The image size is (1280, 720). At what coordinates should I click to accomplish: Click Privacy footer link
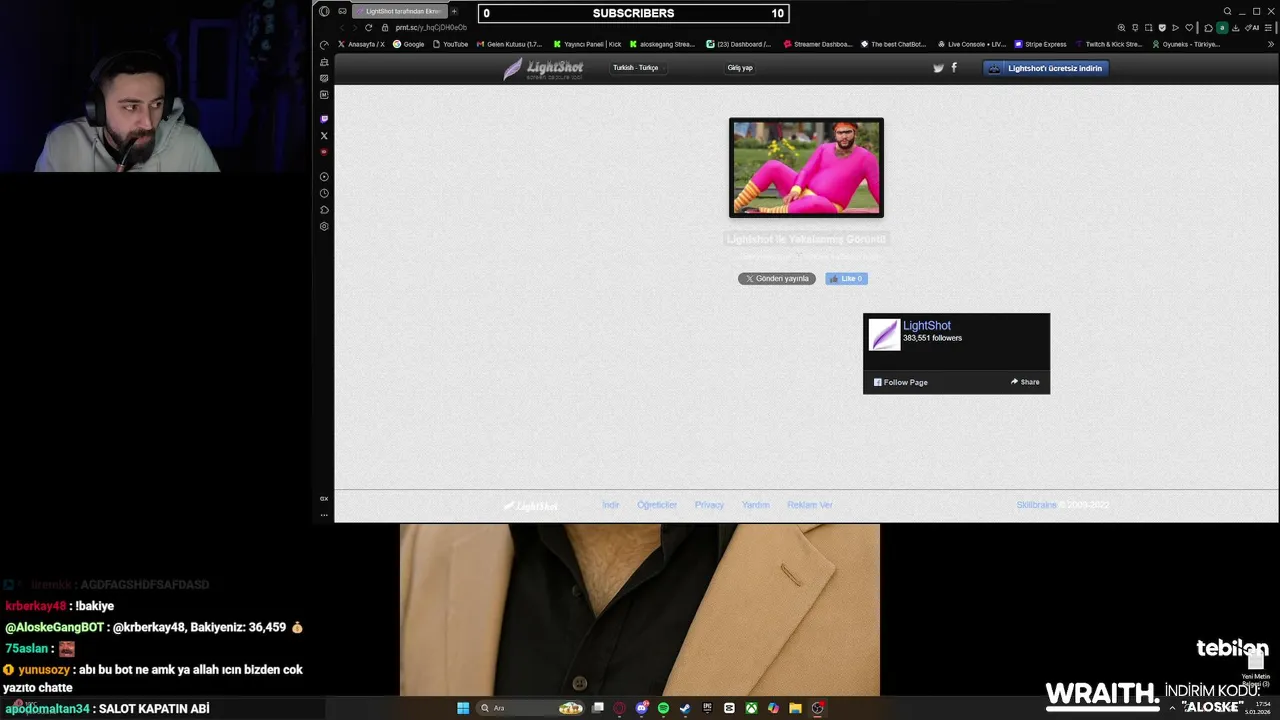click(709, 505)
